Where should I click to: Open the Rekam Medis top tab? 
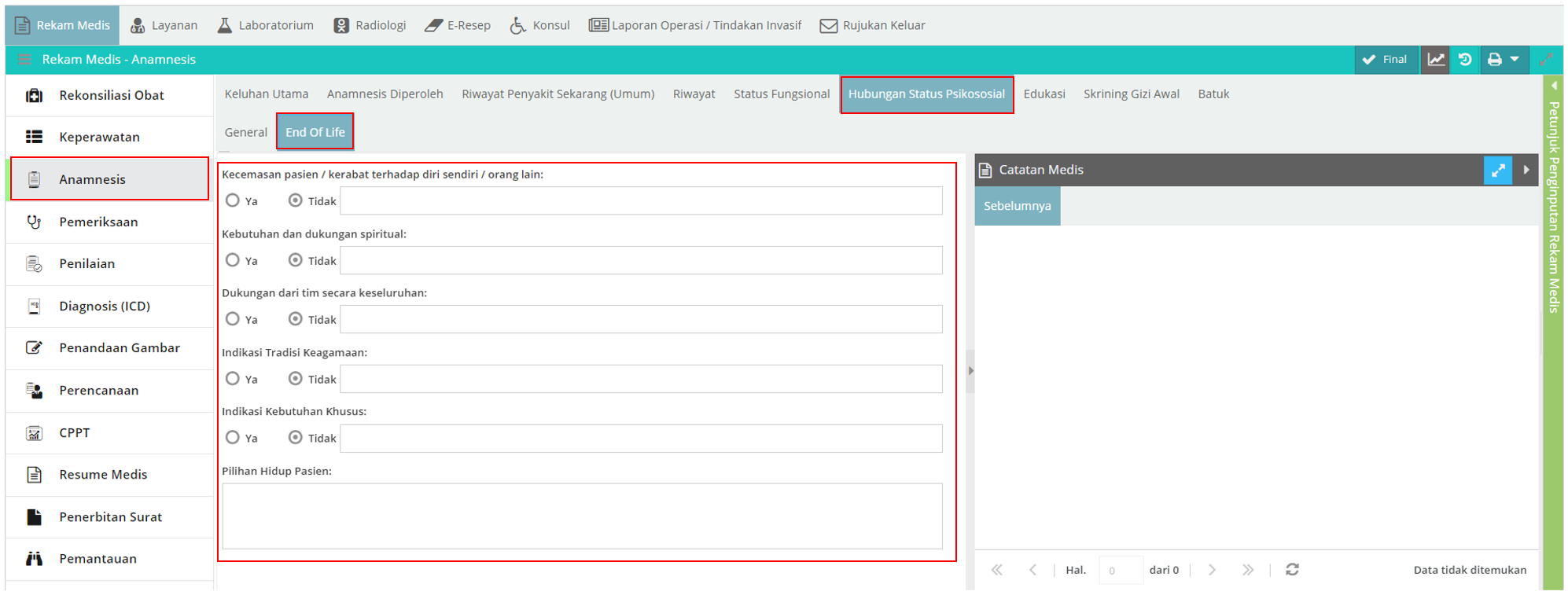point(63,25)
